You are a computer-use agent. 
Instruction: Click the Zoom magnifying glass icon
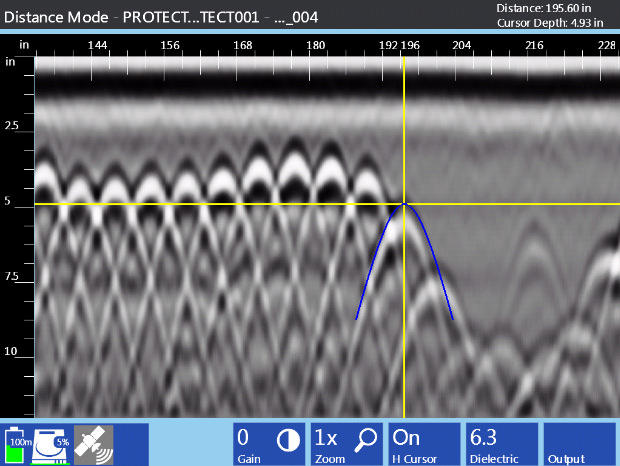pos(366,438)
